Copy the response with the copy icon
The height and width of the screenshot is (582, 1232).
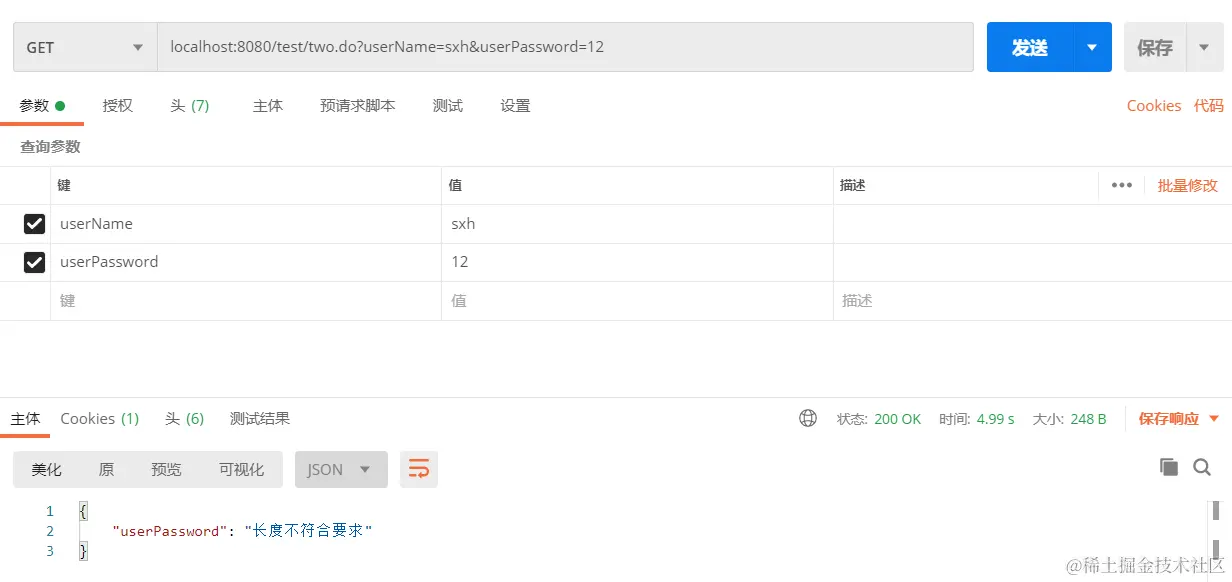(1169, 467)
